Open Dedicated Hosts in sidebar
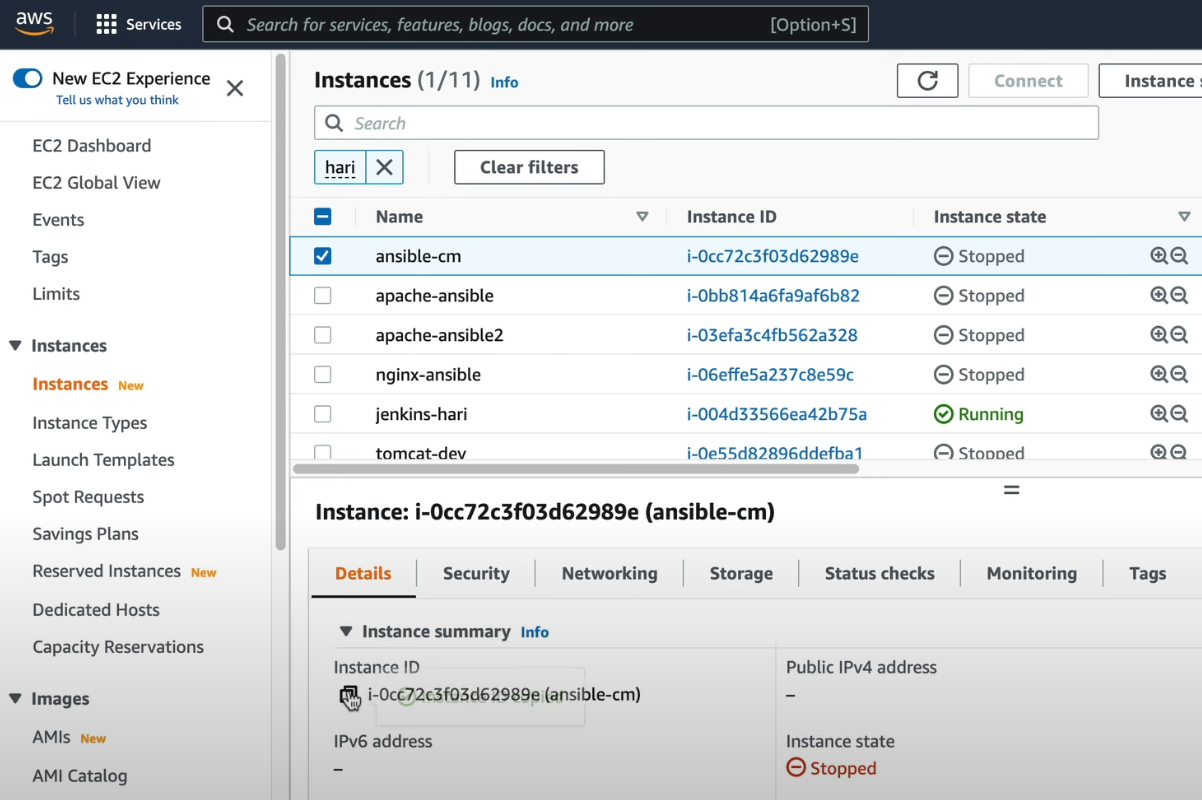 (x=96, y=610)
